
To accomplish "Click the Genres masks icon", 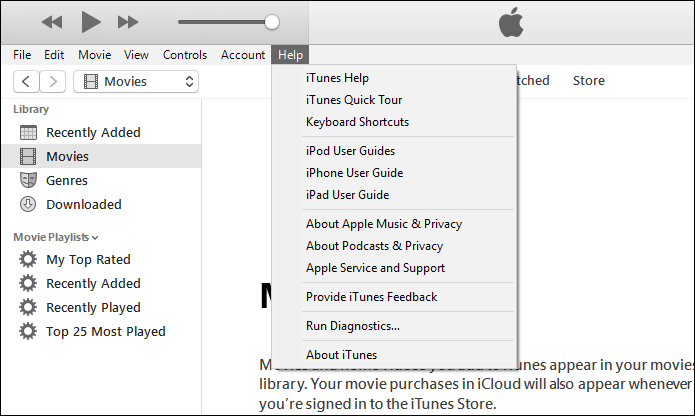I will 28,180.
